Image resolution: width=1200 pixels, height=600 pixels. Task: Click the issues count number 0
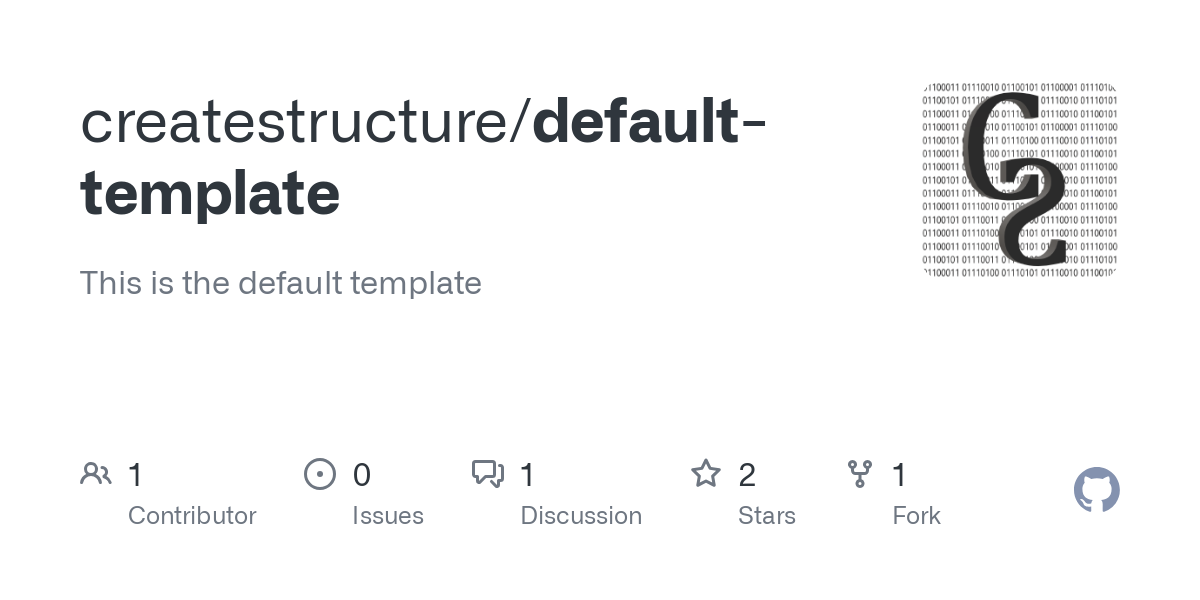click(362, 475)
